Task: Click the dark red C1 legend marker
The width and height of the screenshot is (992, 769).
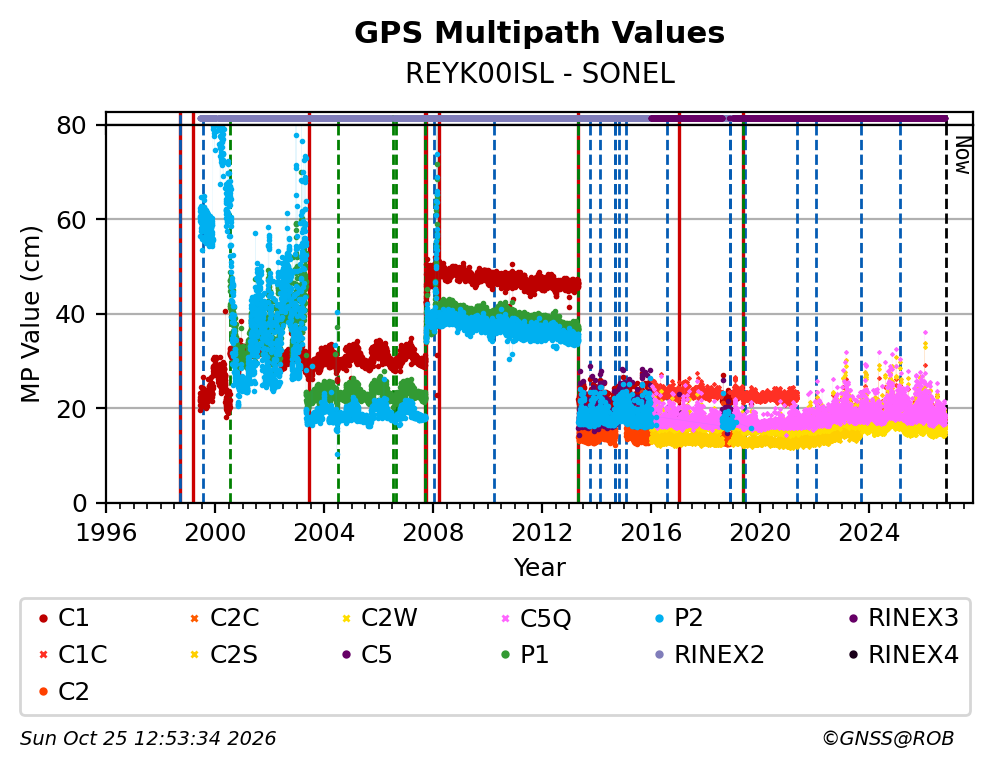Action: (x=43, y=618)
